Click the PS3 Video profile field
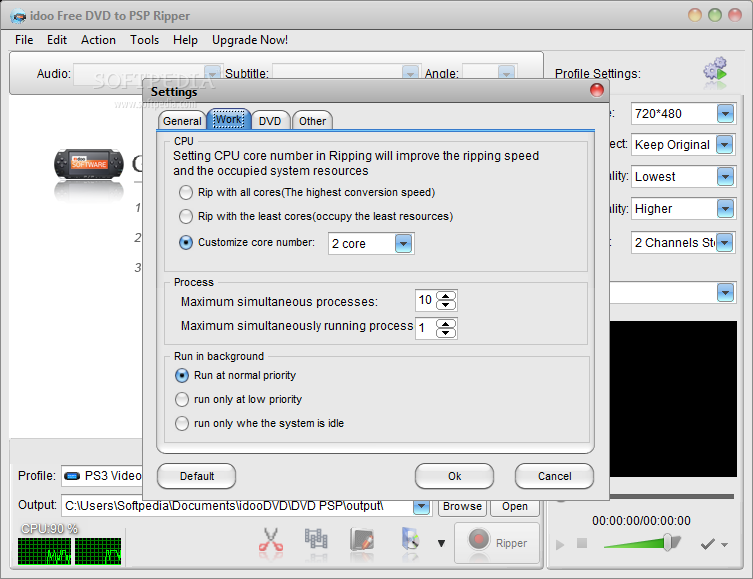The width and height of the screenshot is (753, 579). 102,476
